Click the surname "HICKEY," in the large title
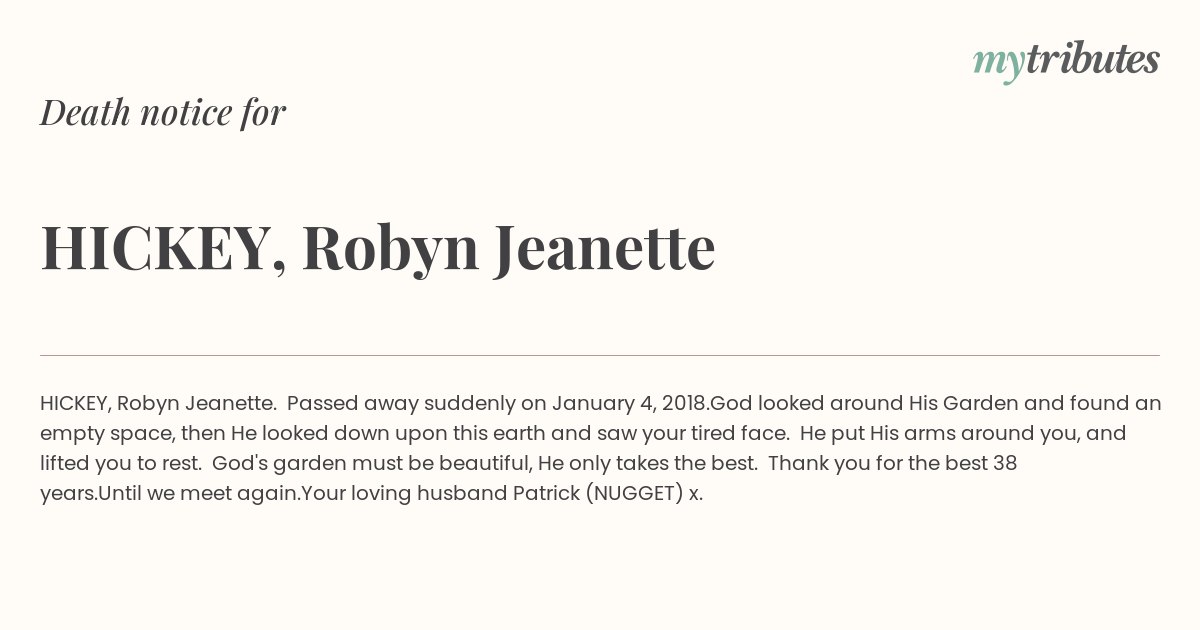The height and width of the screenshot is (630, 1200). tap(163, 249)
